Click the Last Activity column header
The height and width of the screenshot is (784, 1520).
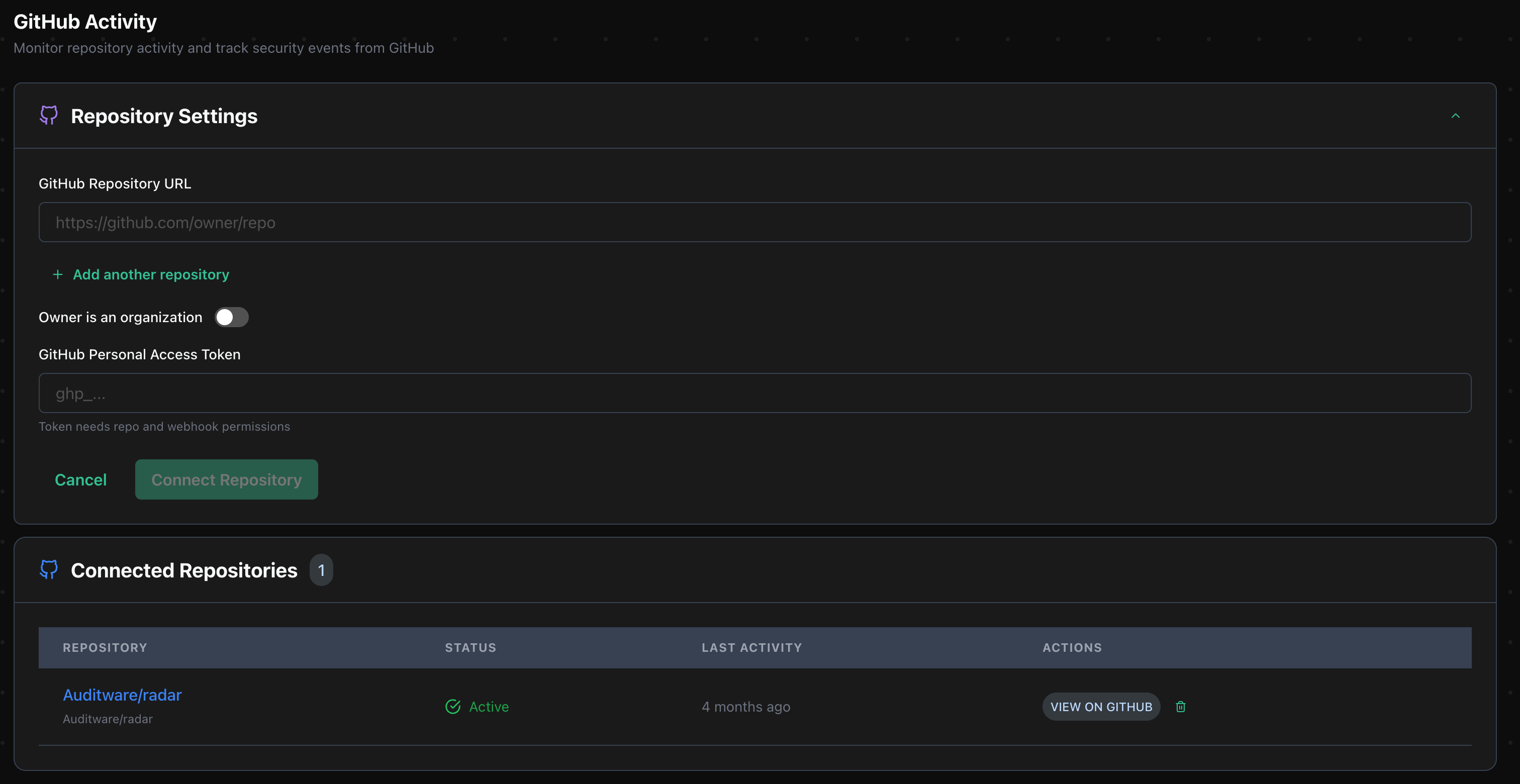(751, 648)
